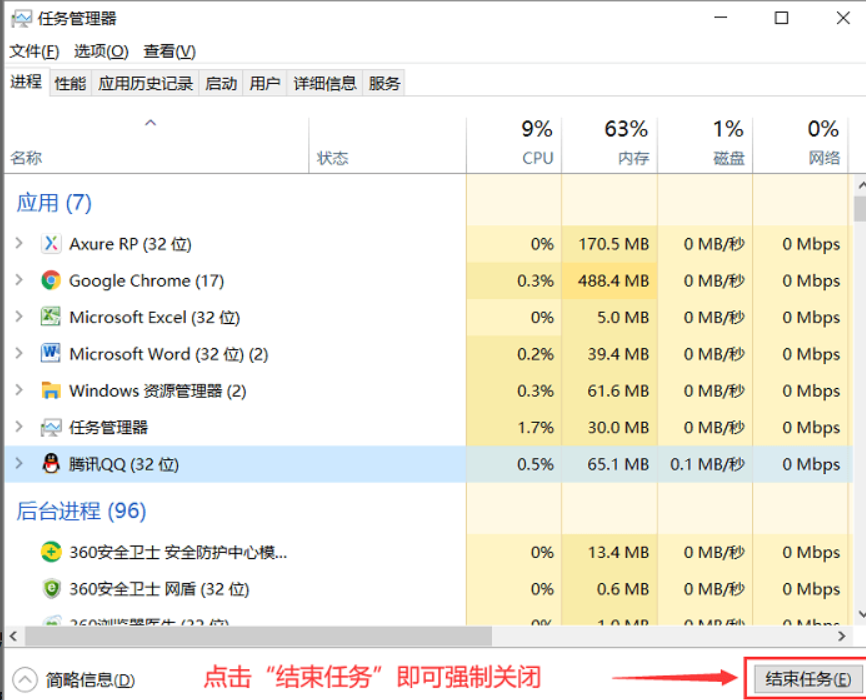Click the 结束任务 button

(807, 679)
